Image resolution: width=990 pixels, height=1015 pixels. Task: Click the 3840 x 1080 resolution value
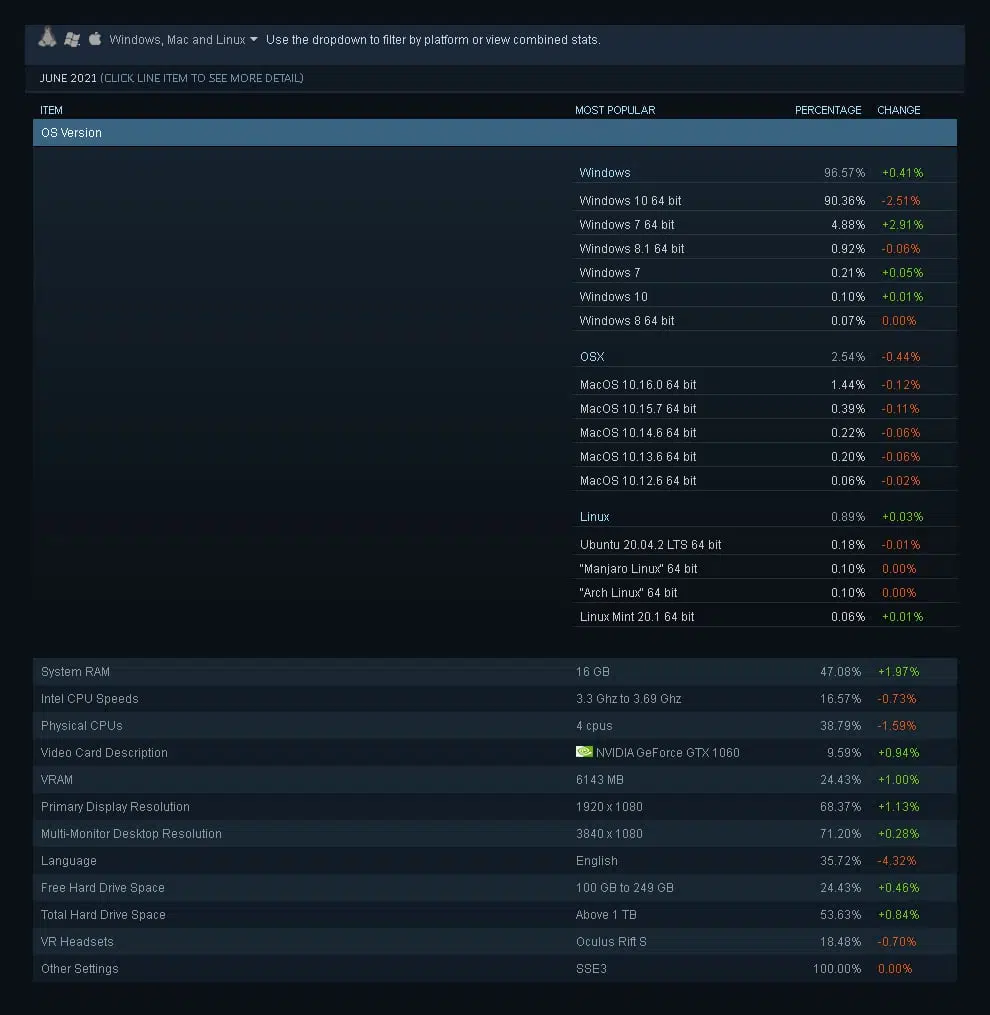[x=609, y=834]
